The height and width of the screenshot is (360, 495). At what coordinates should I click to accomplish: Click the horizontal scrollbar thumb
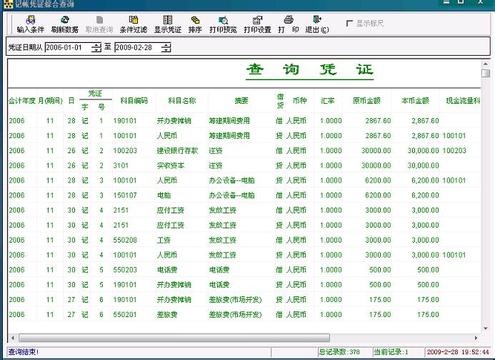174,338
